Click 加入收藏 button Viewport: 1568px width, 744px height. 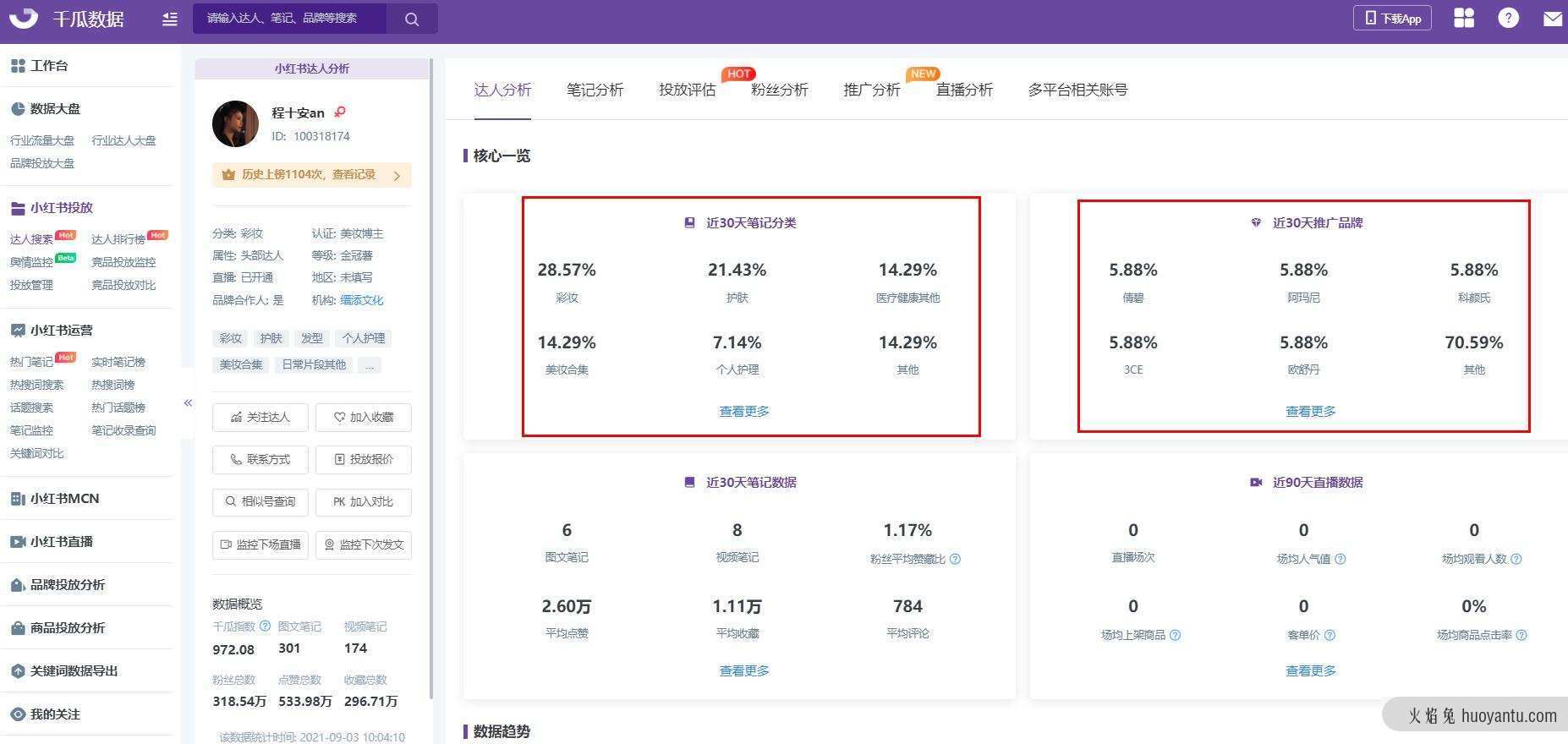point(364,417)
